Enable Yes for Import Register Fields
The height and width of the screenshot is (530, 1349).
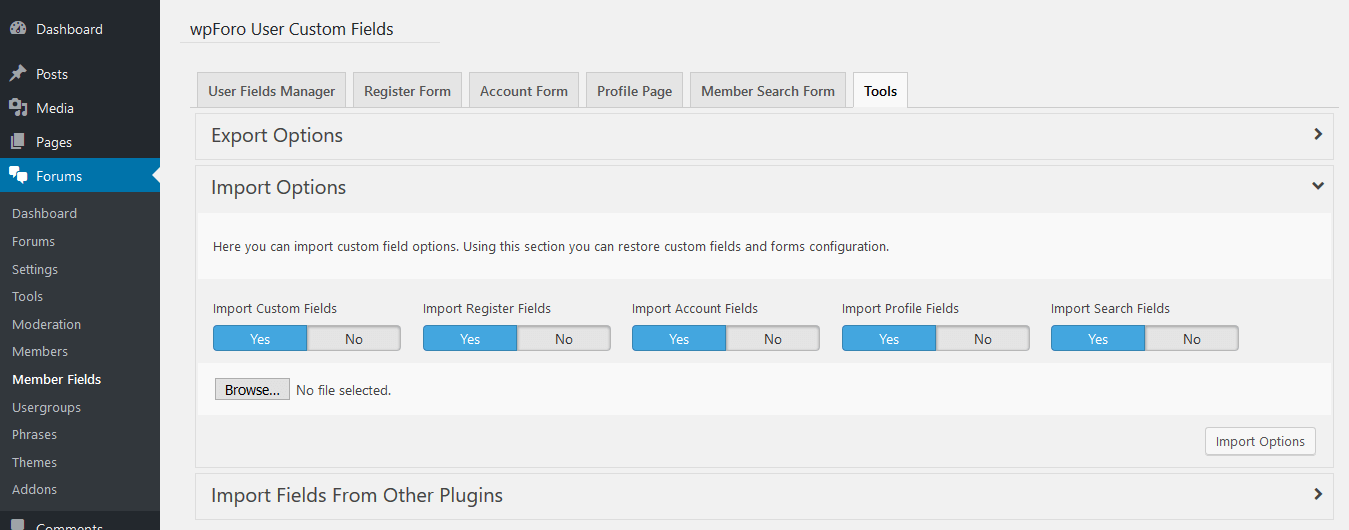click(x=470, y=339)
